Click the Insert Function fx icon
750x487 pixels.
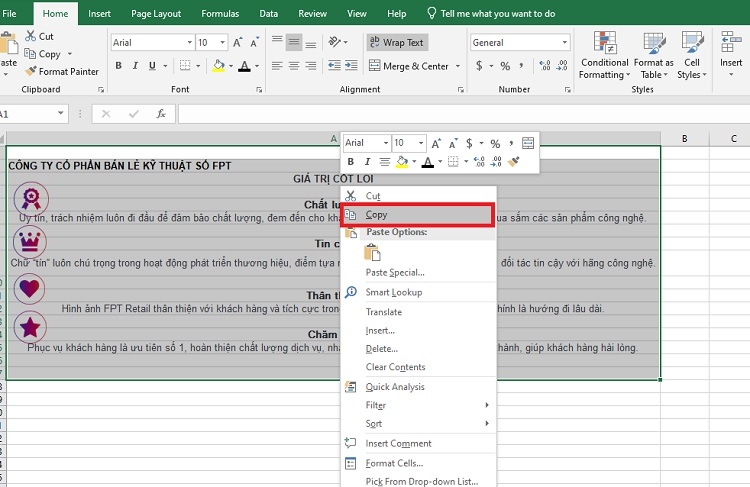click(161, 114)
